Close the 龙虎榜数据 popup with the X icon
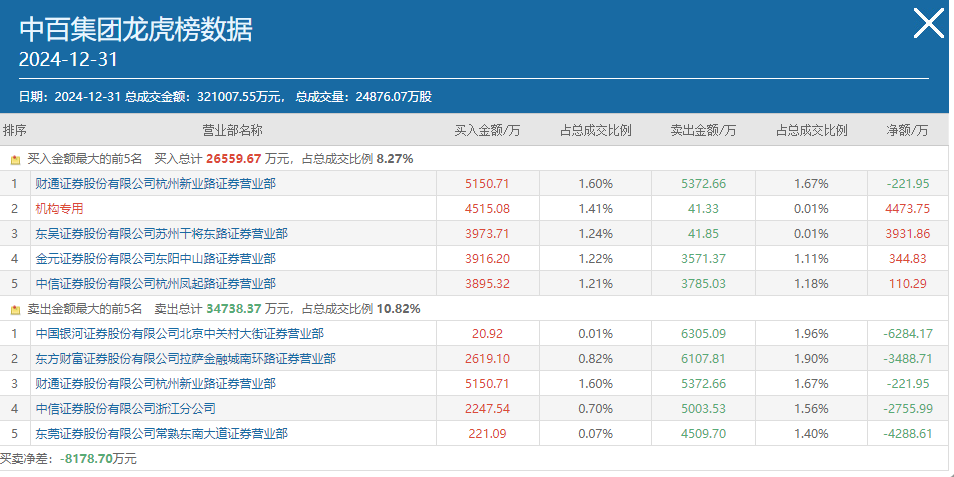 click(x=928, y=23)
